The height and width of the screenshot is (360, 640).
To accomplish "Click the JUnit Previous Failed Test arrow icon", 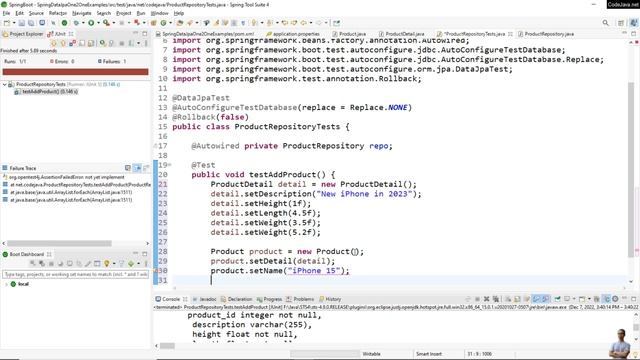I will 63,43.
